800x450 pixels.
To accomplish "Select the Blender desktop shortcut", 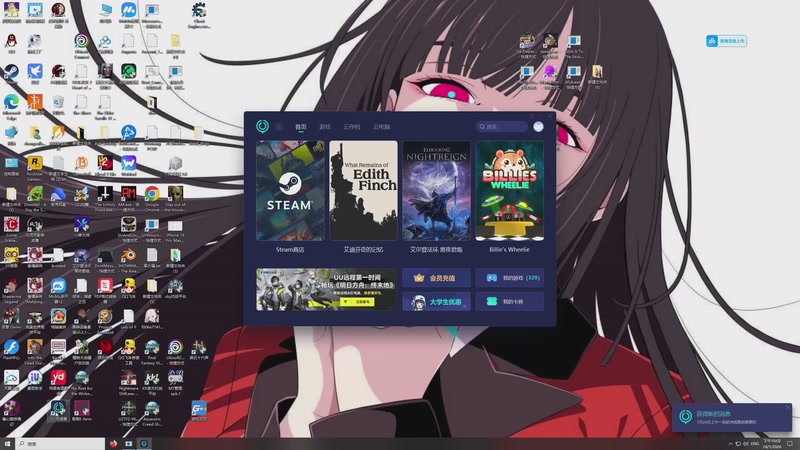I will [128, 259].
